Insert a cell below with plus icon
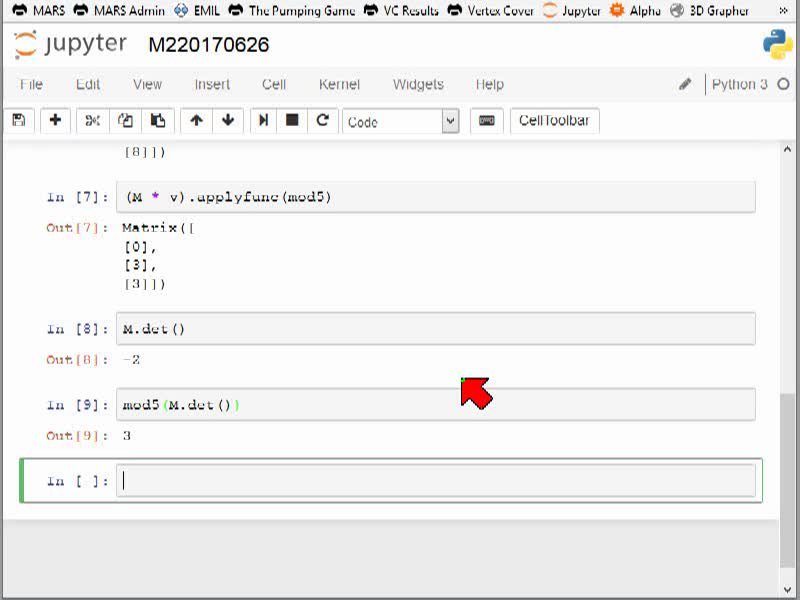Image resolution: width=800 pixels, height=600 pixels. click(55, 120)
